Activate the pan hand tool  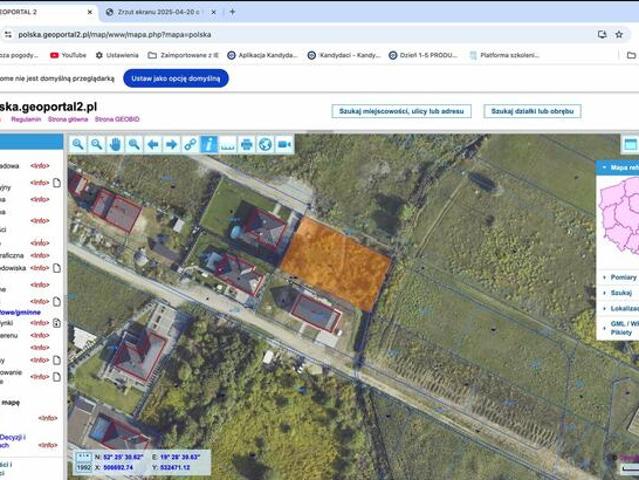[x=115, y=144]
